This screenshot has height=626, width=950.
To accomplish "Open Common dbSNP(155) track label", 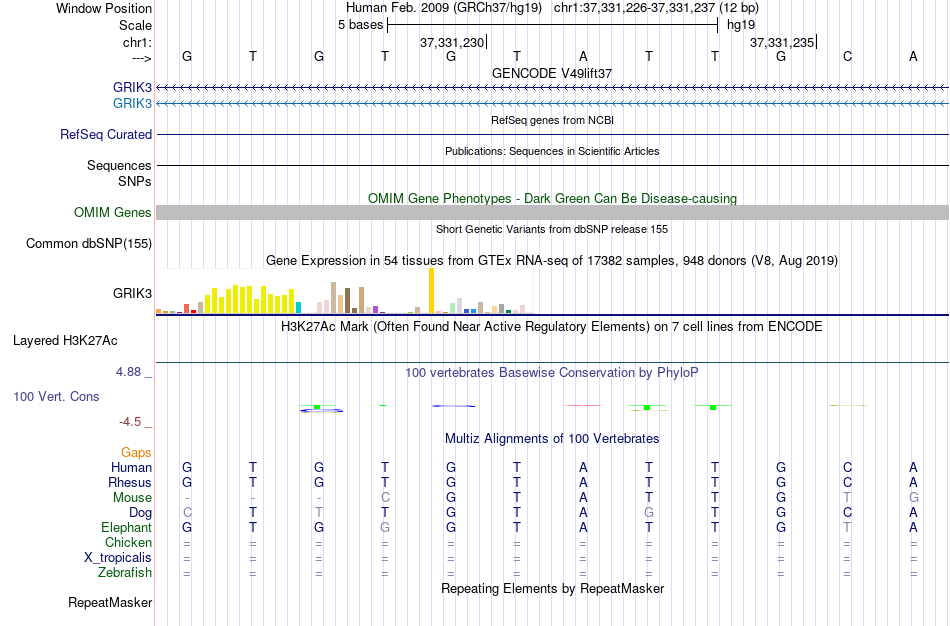I will (89, 244).
